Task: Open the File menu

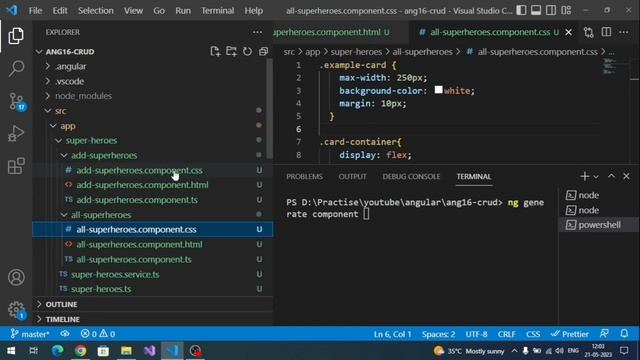Action: click(x=35, y=11)
